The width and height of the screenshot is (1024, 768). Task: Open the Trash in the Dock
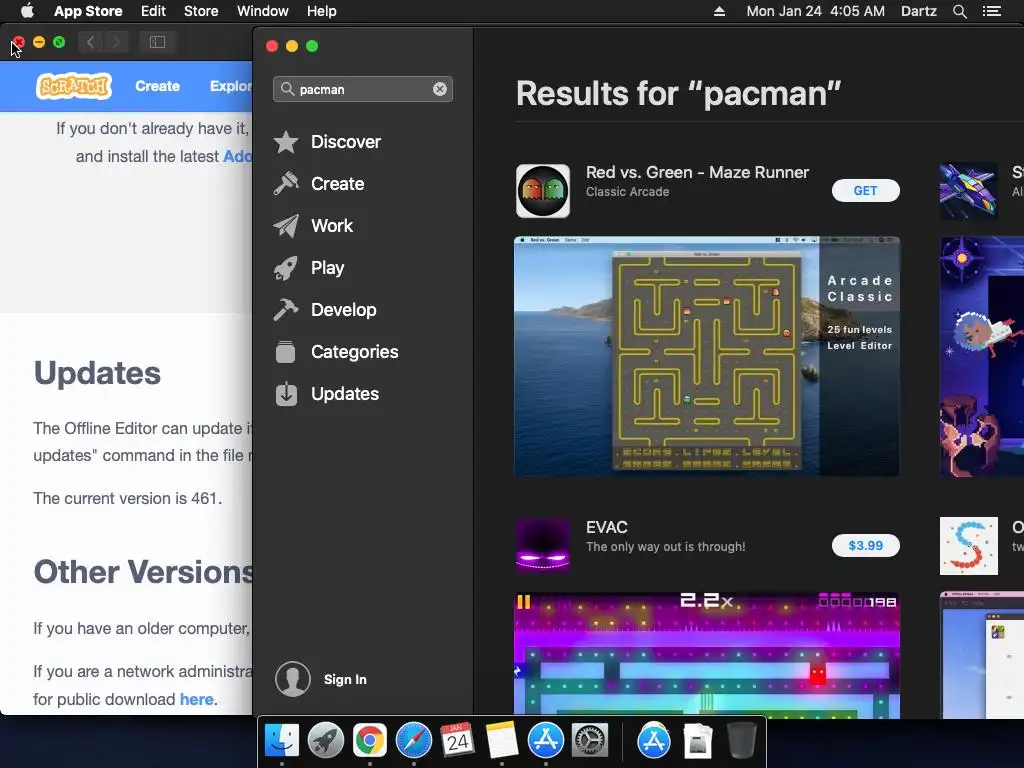[741, 741]
